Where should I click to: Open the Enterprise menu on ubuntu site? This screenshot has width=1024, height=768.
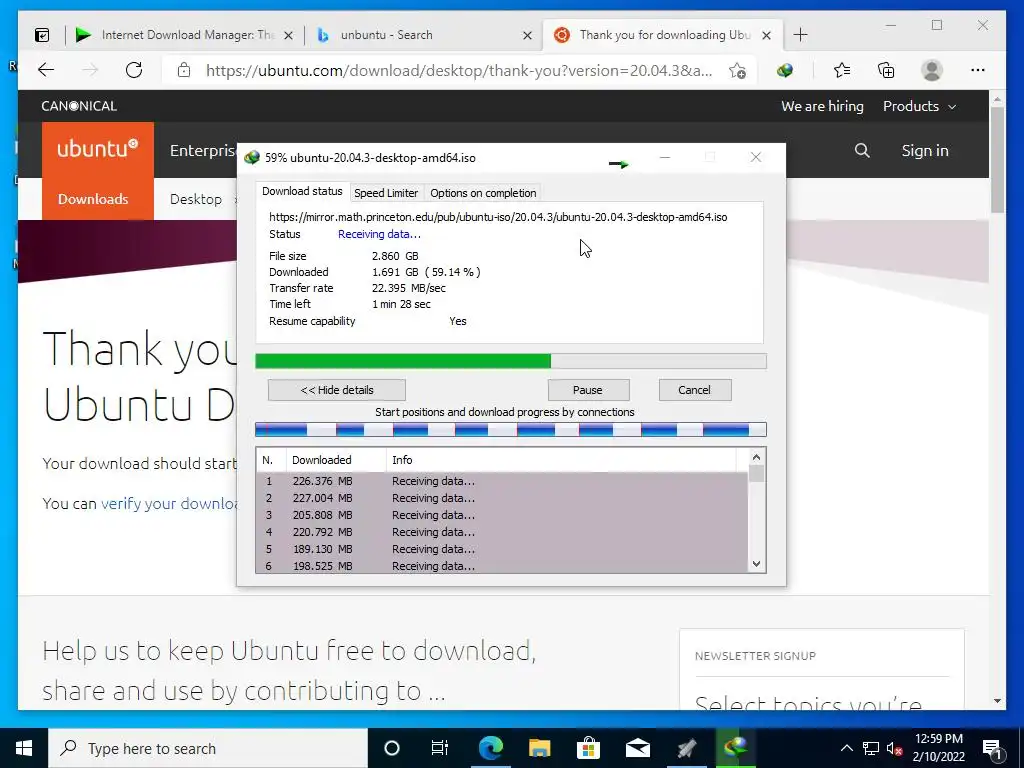click(x=202, y=151)
